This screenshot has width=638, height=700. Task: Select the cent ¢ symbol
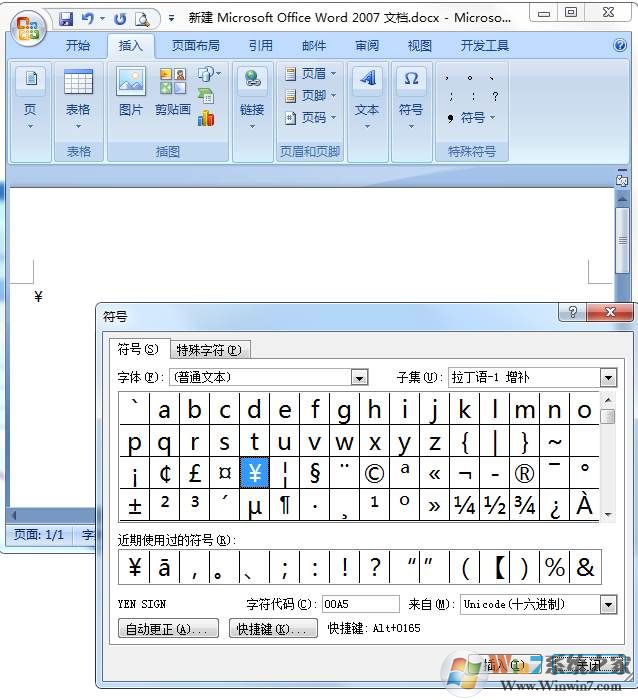[x=165, y=473]
